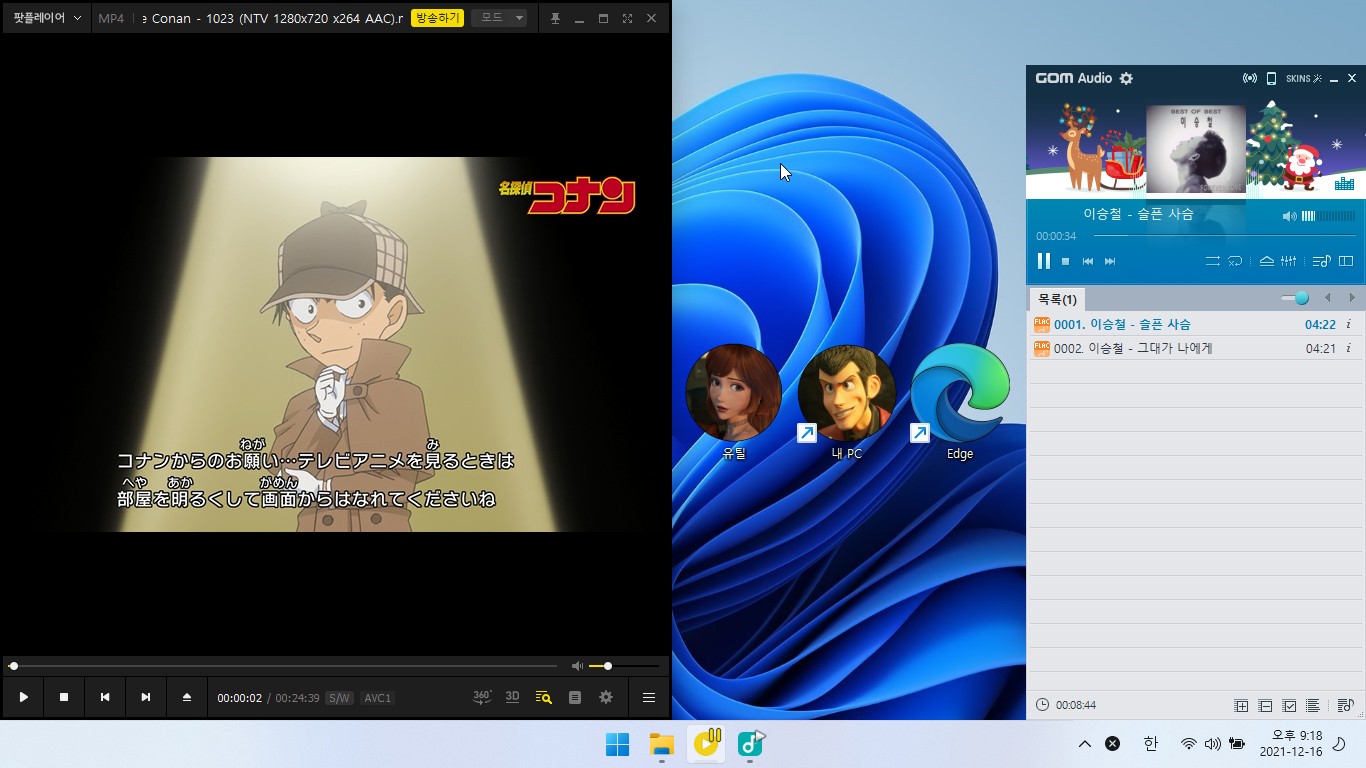Click the clock timer icon in GOM Audio

[x=1043, y=705]
